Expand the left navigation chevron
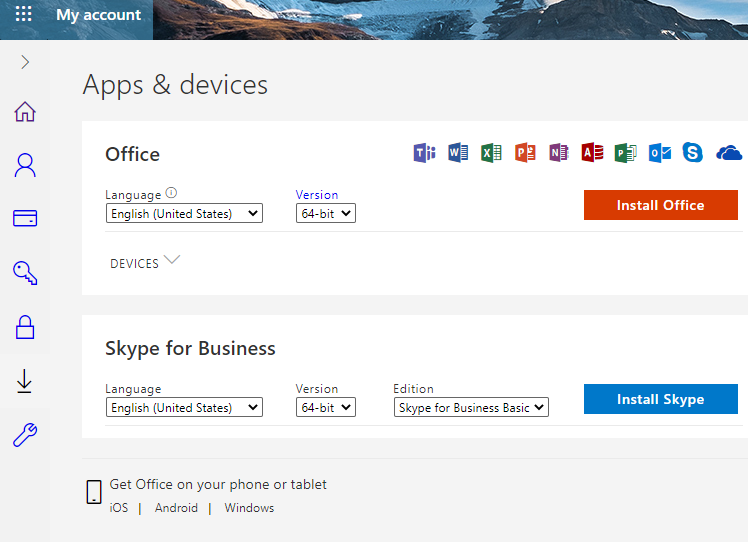The image size is (748, 542). (x=25, y=62)
